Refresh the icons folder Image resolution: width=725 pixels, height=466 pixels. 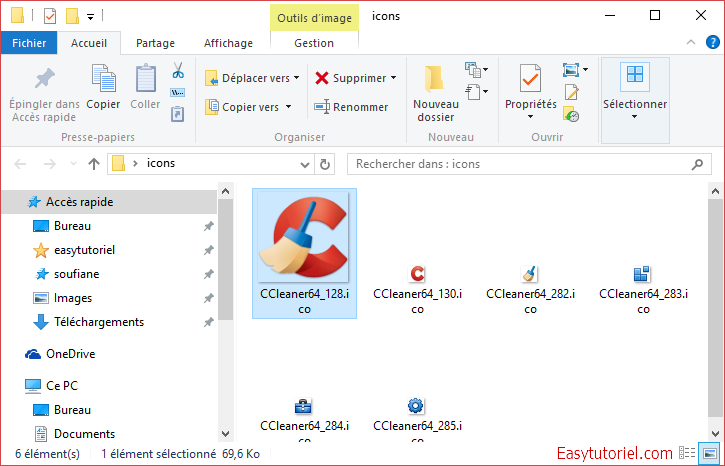click(325, 164)
